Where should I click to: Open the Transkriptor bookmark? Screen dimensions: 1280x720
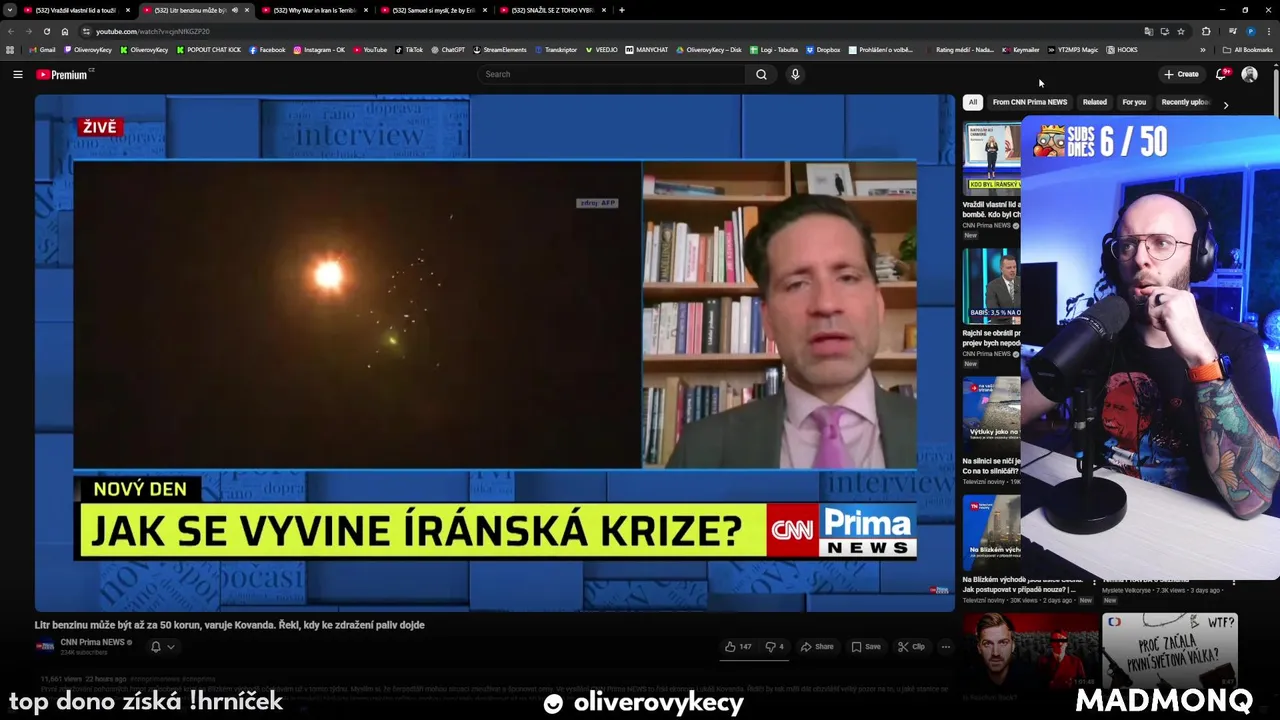556,50
